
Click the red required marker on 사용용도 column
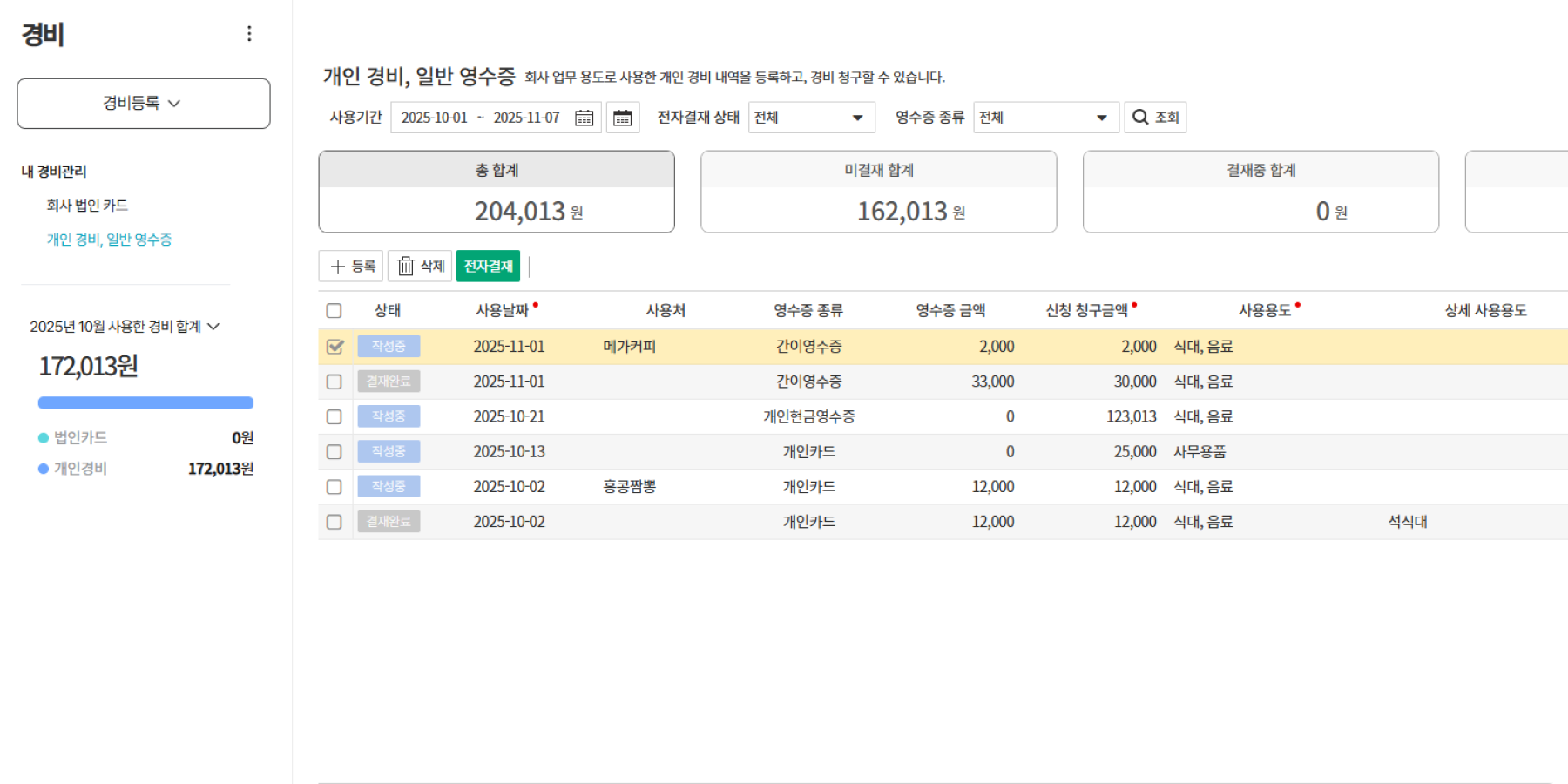pyautogui.click(x=1299, y=303)
